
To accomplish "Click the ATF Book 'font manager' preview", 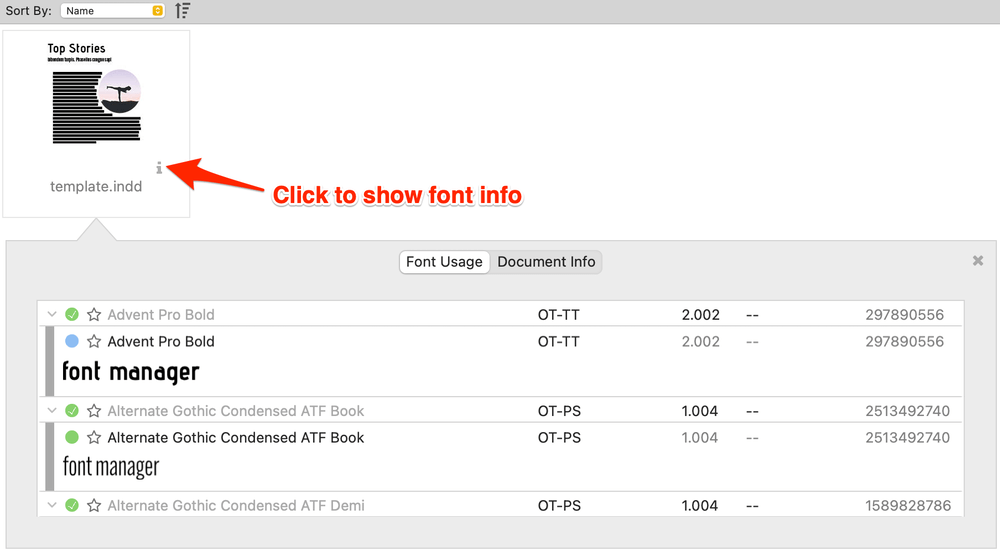I will [111, 467].
